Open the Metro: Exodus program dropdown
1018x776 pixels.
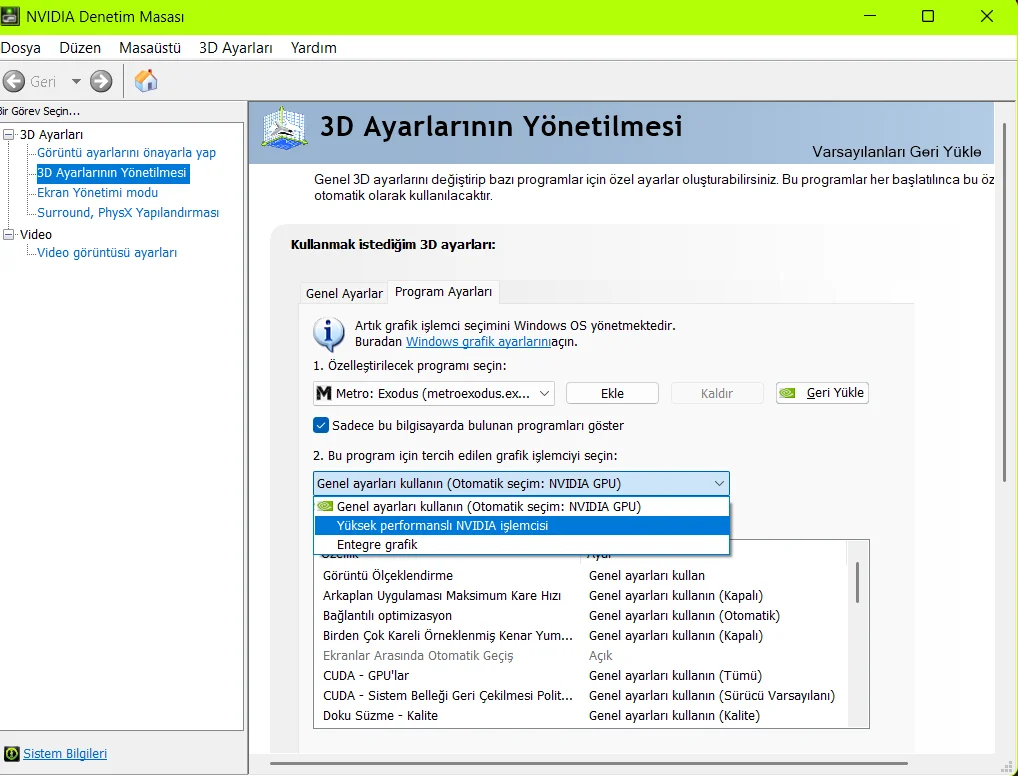434,393
